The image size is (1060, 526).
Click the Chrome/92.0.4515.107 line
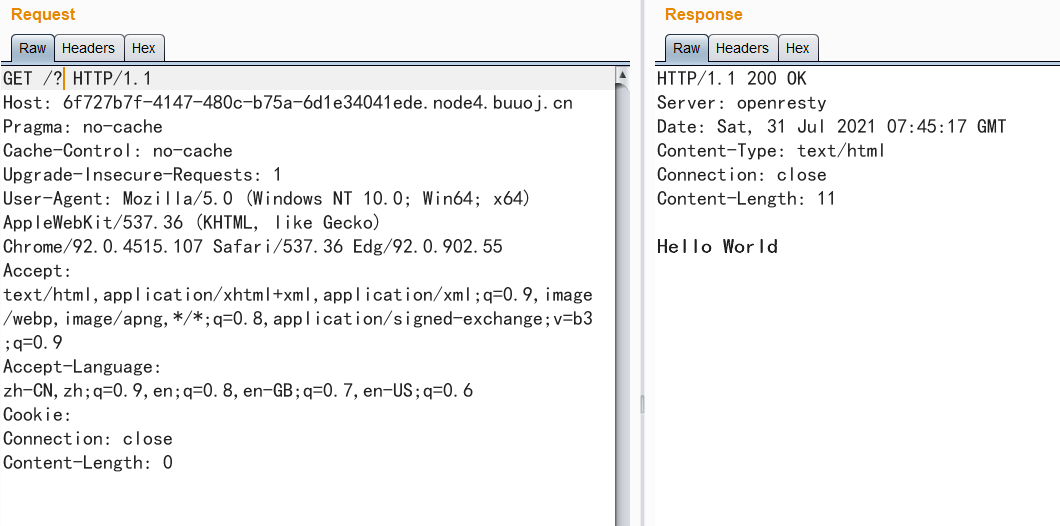pyautogui.click(x=253, y=247)
